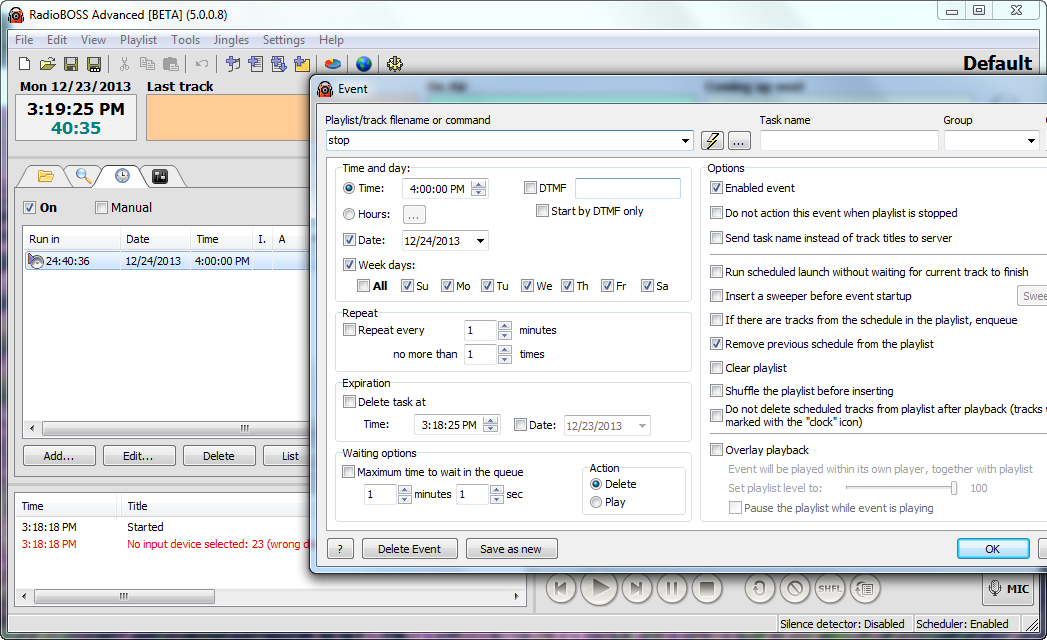The height and width of the screenshot is (640, 1047).
Task: Click the playlist-loop player button
Action: click(x=865, y=589)
